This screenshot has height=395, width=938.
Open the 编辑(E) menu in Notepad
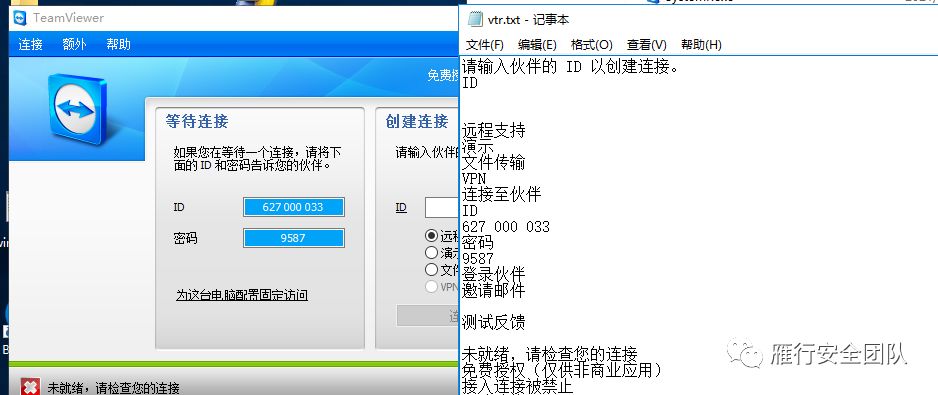pos(537,45)
